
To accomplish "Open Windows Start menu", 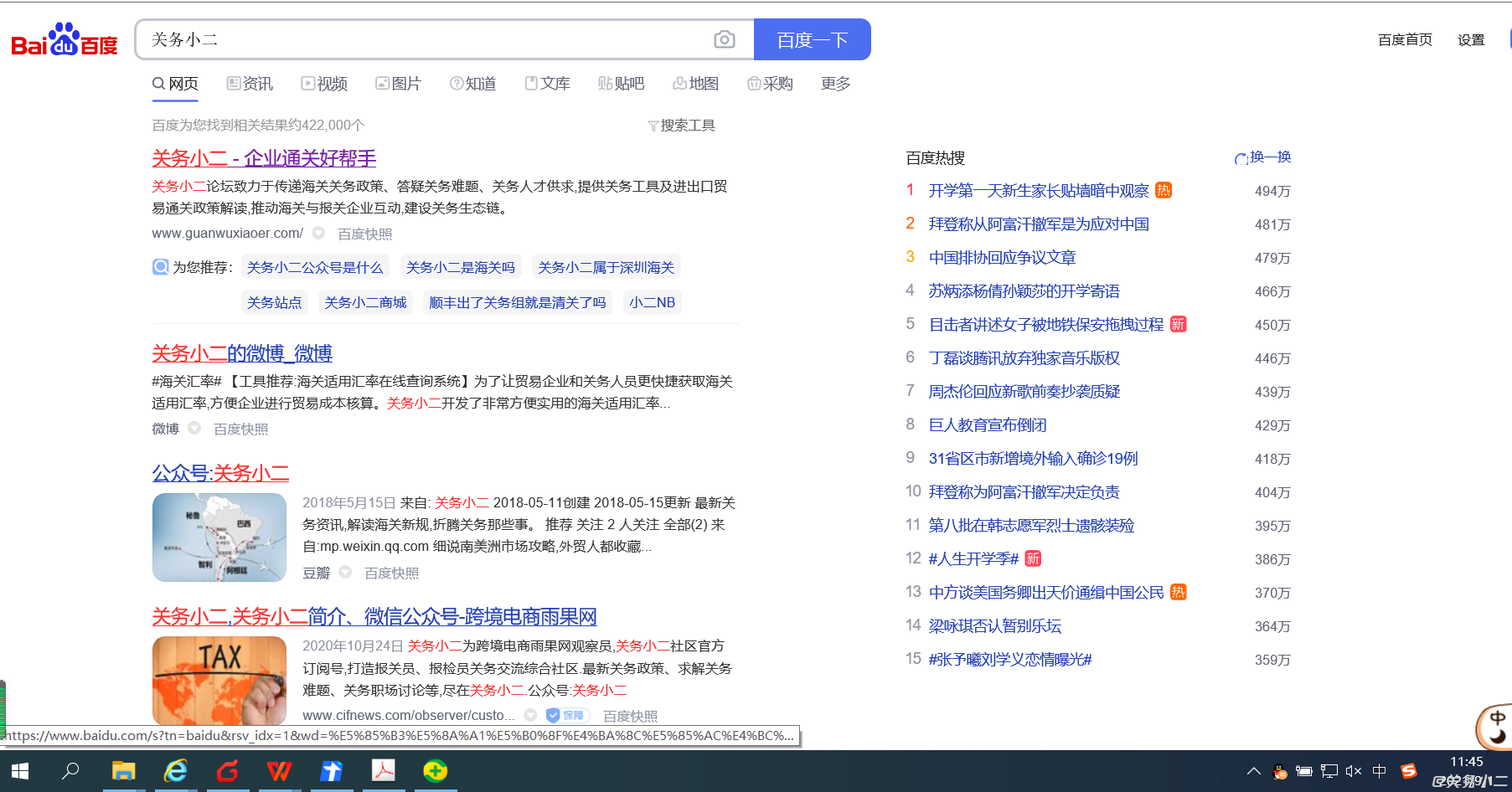I will point(20,771).
